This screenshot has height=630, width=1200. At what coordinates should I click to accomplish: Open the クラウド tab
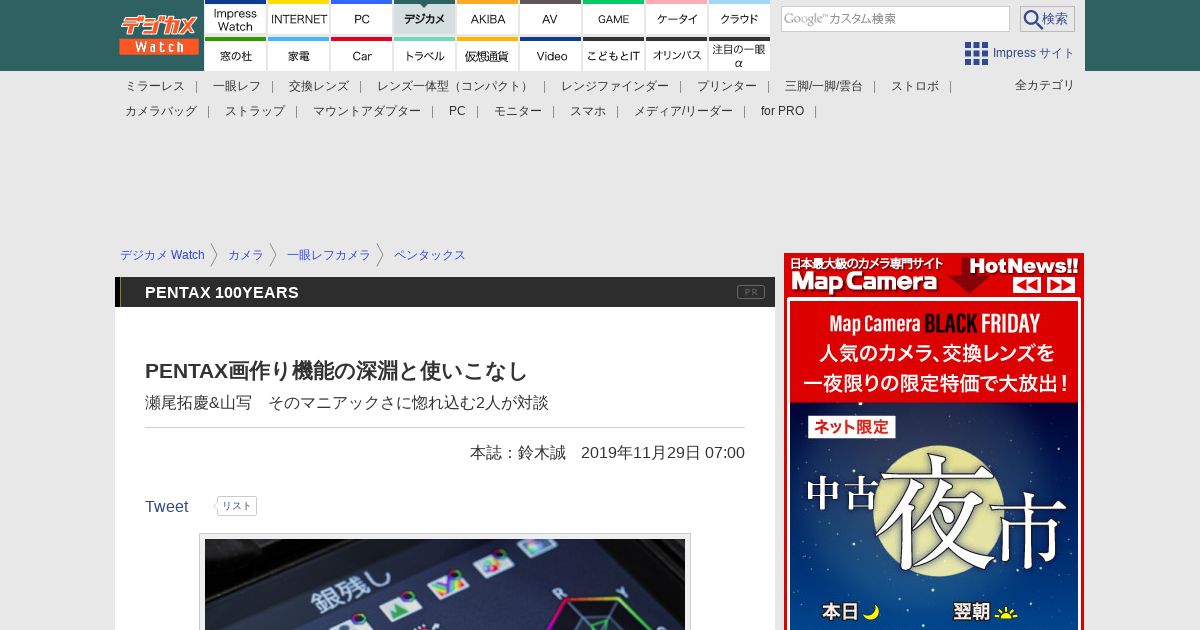739,18
